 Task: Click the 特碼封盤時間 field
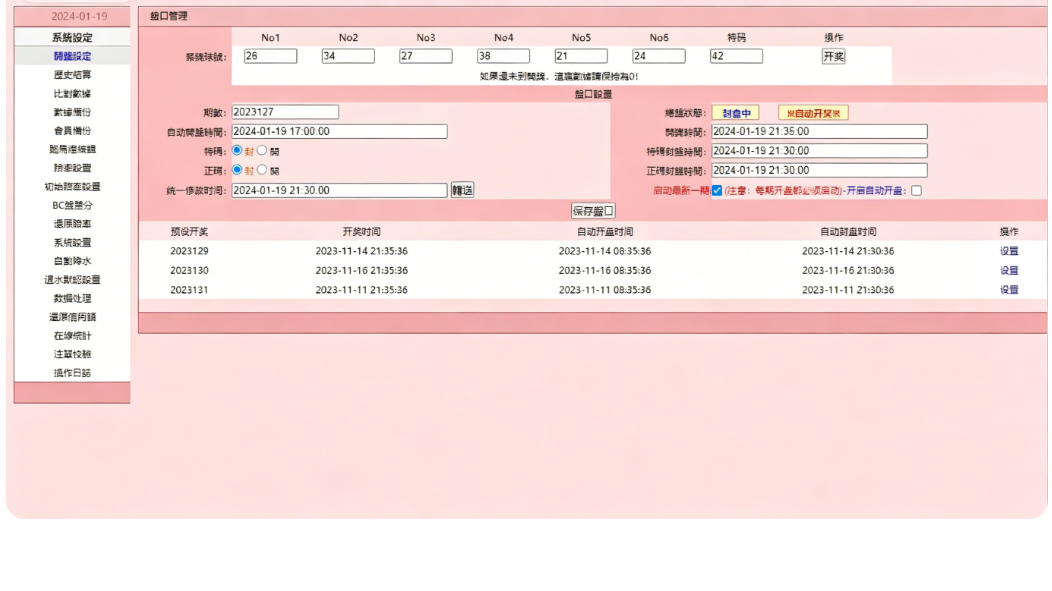point(820,151)
